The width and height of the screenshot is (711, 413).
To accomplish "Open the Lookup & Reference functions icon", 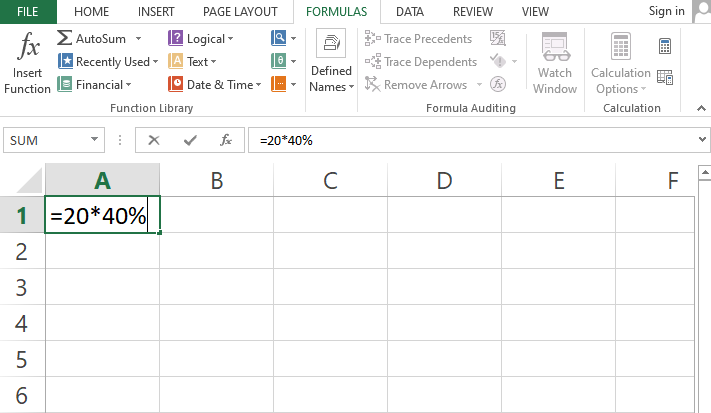I will (x=279, y=38).
